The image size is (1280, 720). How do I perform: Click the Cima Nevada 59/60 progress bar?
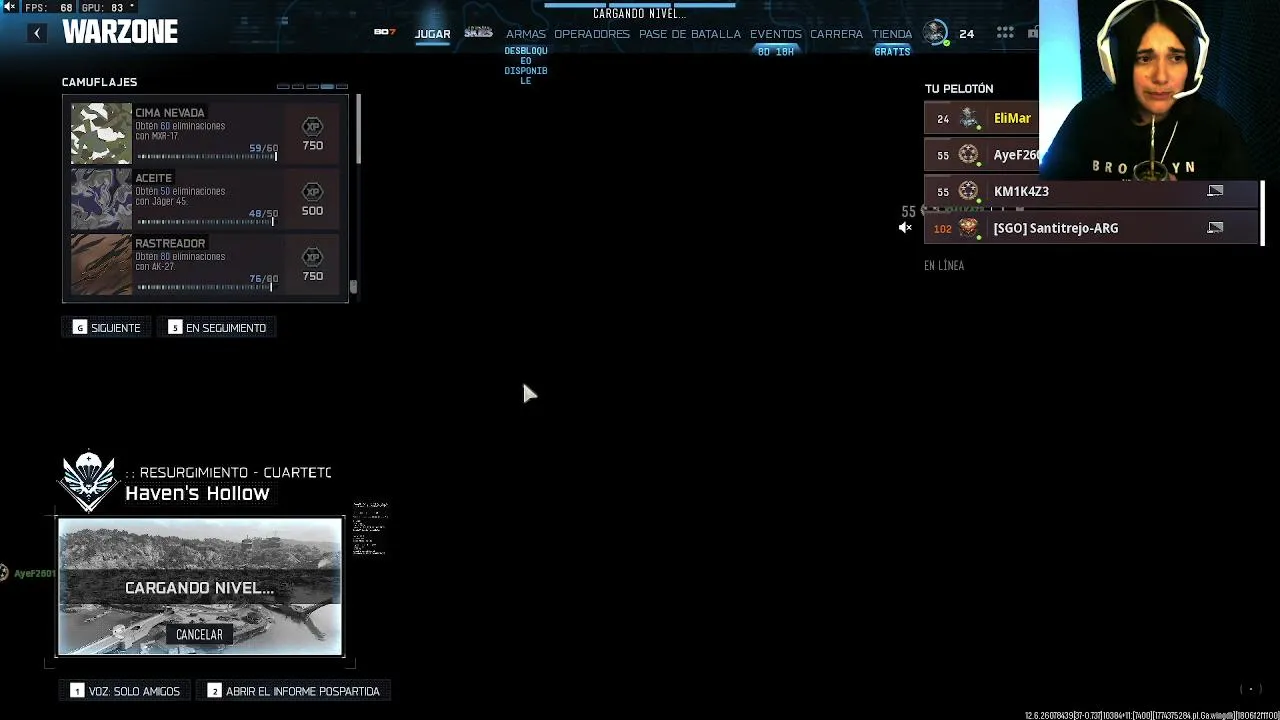pos(206,156)
